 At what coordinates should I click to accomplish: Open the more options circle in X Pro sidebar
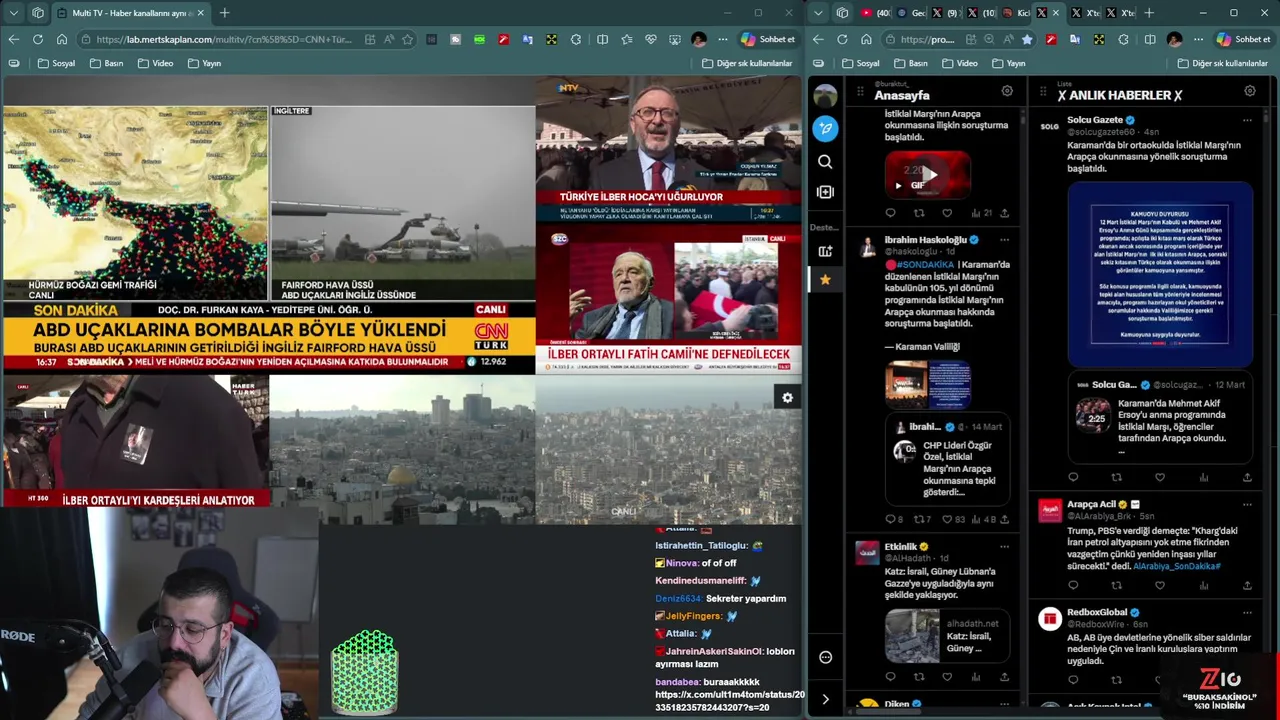[x=825, y=657]
